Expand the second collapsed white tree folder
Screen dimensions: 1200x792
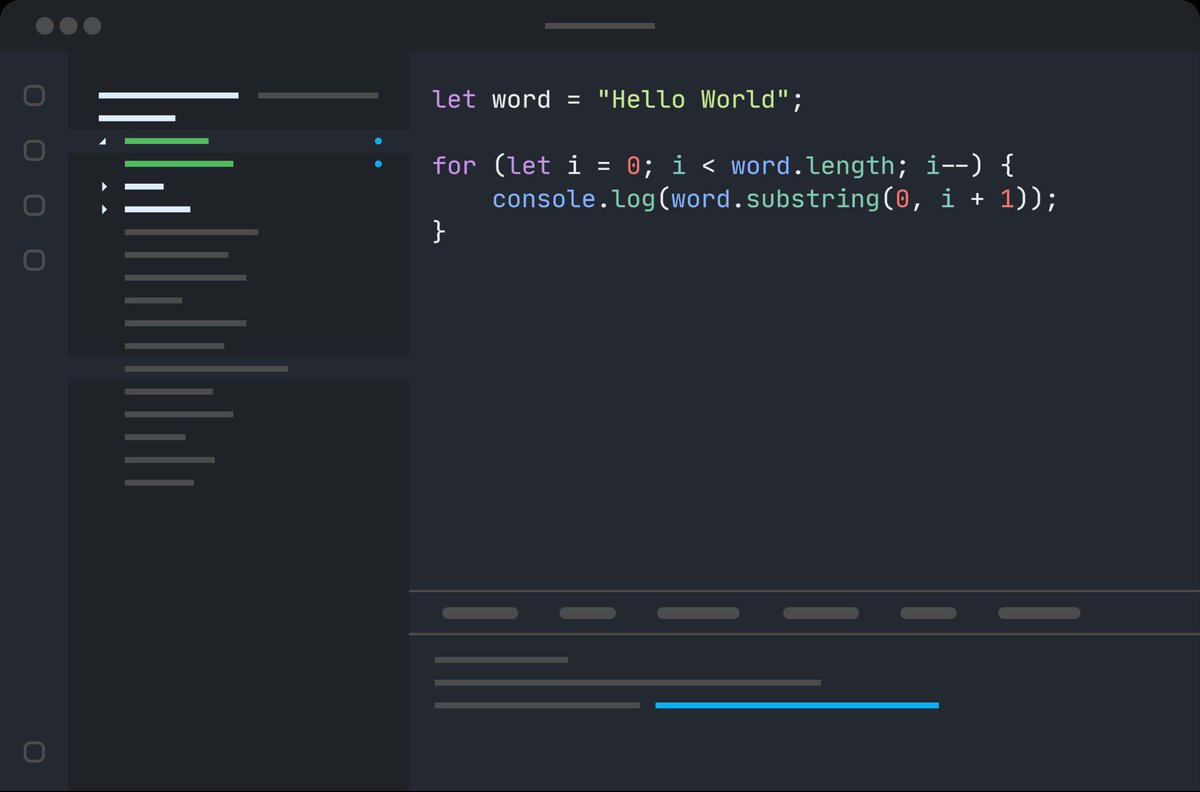(x=103, y=209)
